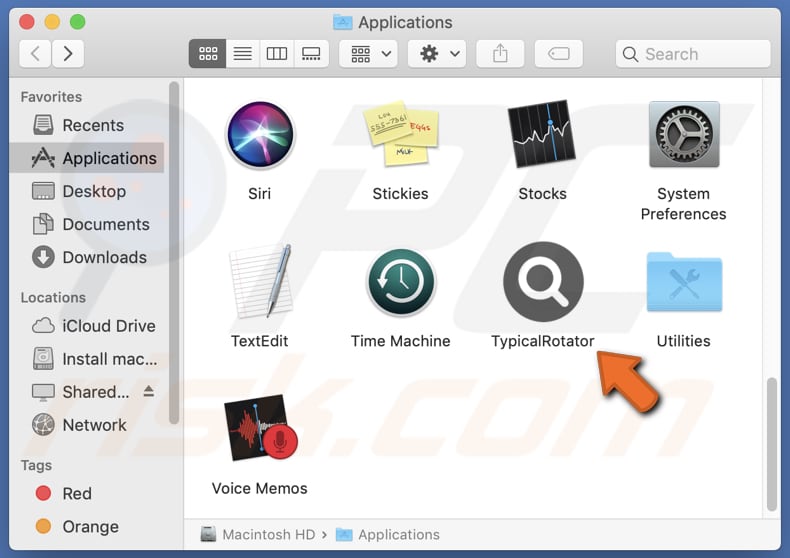Click Macintosh HD in path bar
790x558 pixels.
[258, 534]
